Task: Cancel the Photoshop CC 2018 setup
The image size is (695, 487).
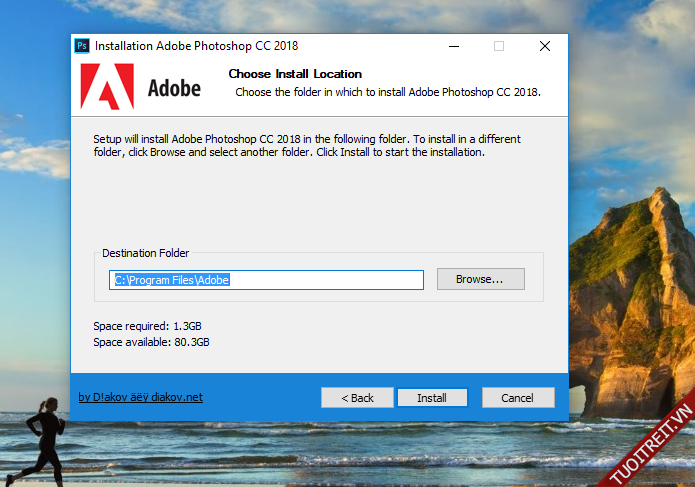Action: pos(517,398)
